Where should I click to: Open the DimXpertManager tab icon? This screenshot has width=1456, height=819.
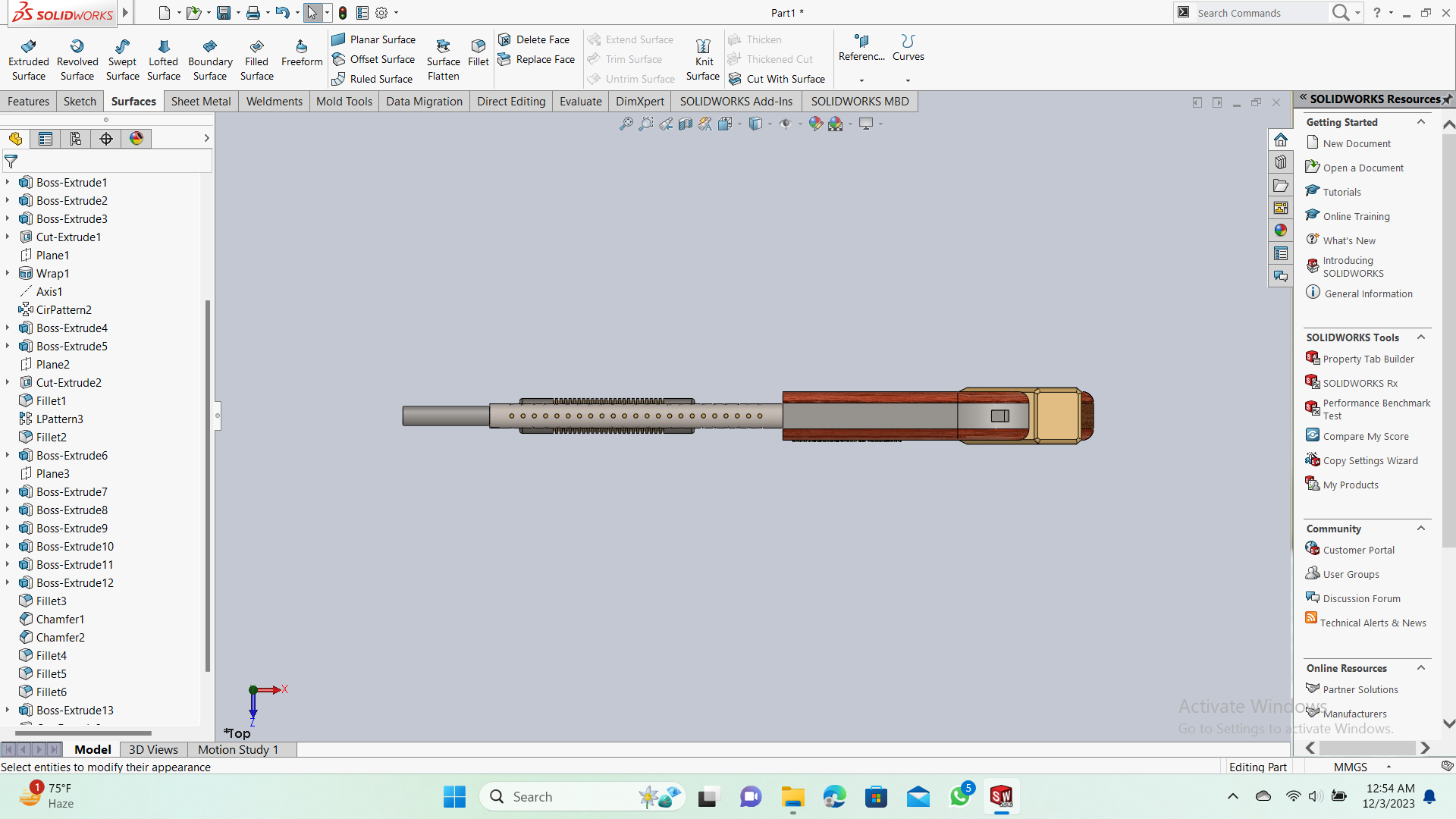[x=106, y=139]
